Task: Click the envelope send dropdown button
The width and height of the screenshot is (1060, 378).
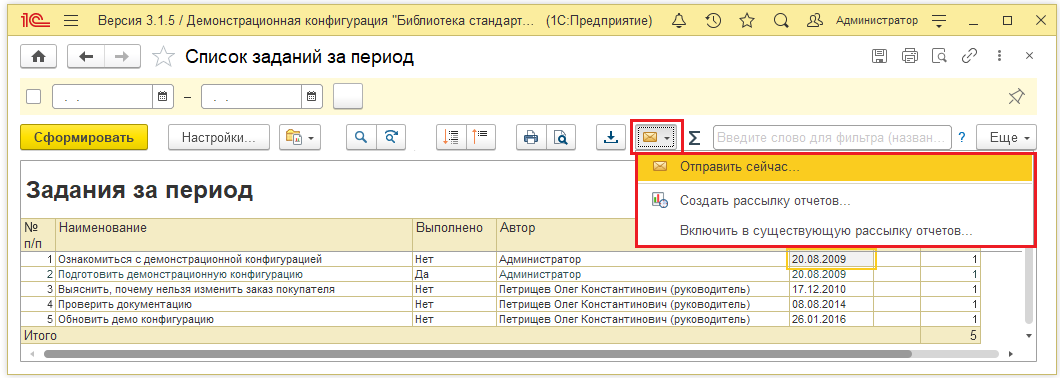Action: pos(656,137)
